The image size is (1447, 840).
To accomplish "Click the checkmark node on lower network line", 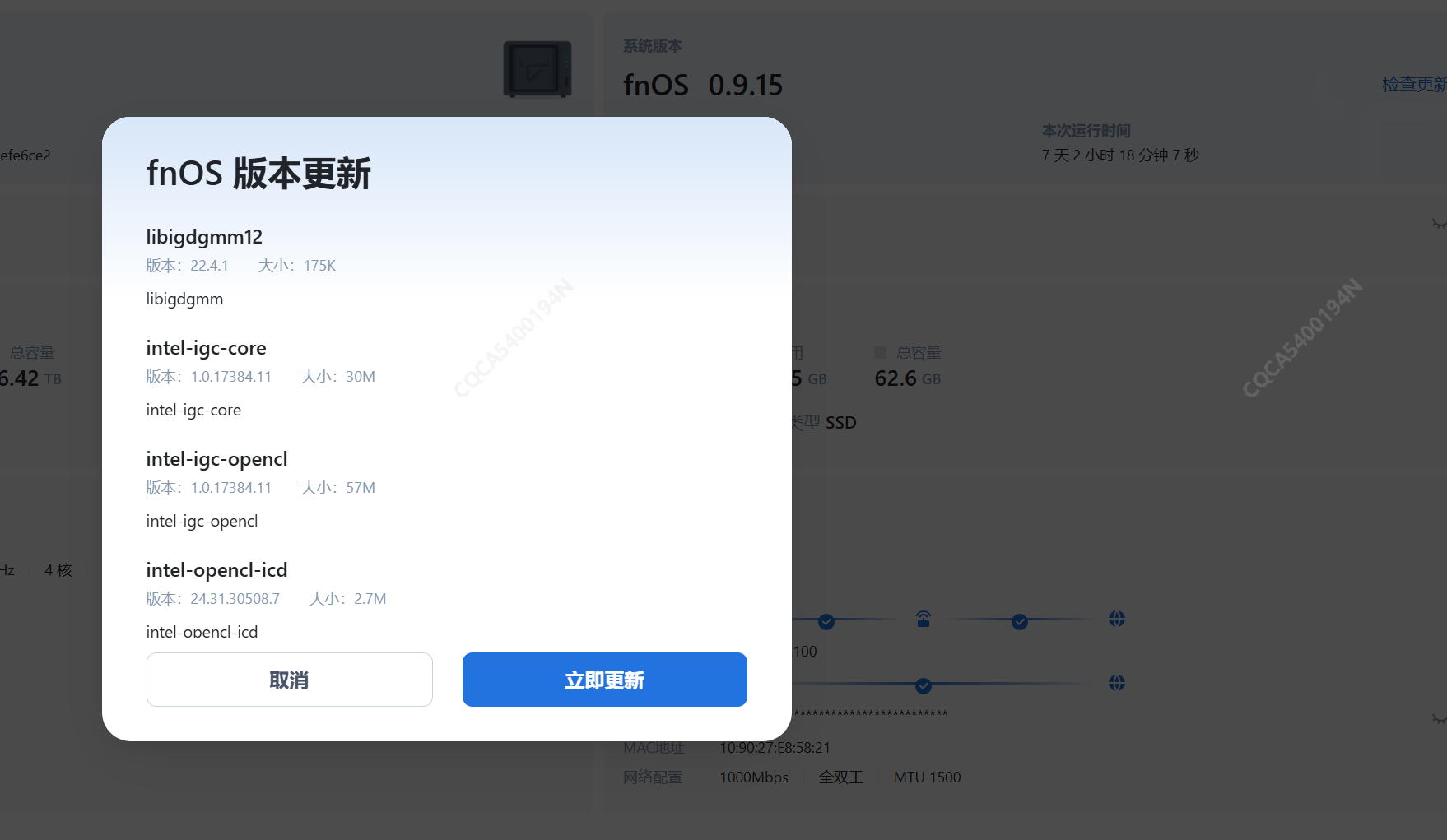I will click(x=924, y=685).
